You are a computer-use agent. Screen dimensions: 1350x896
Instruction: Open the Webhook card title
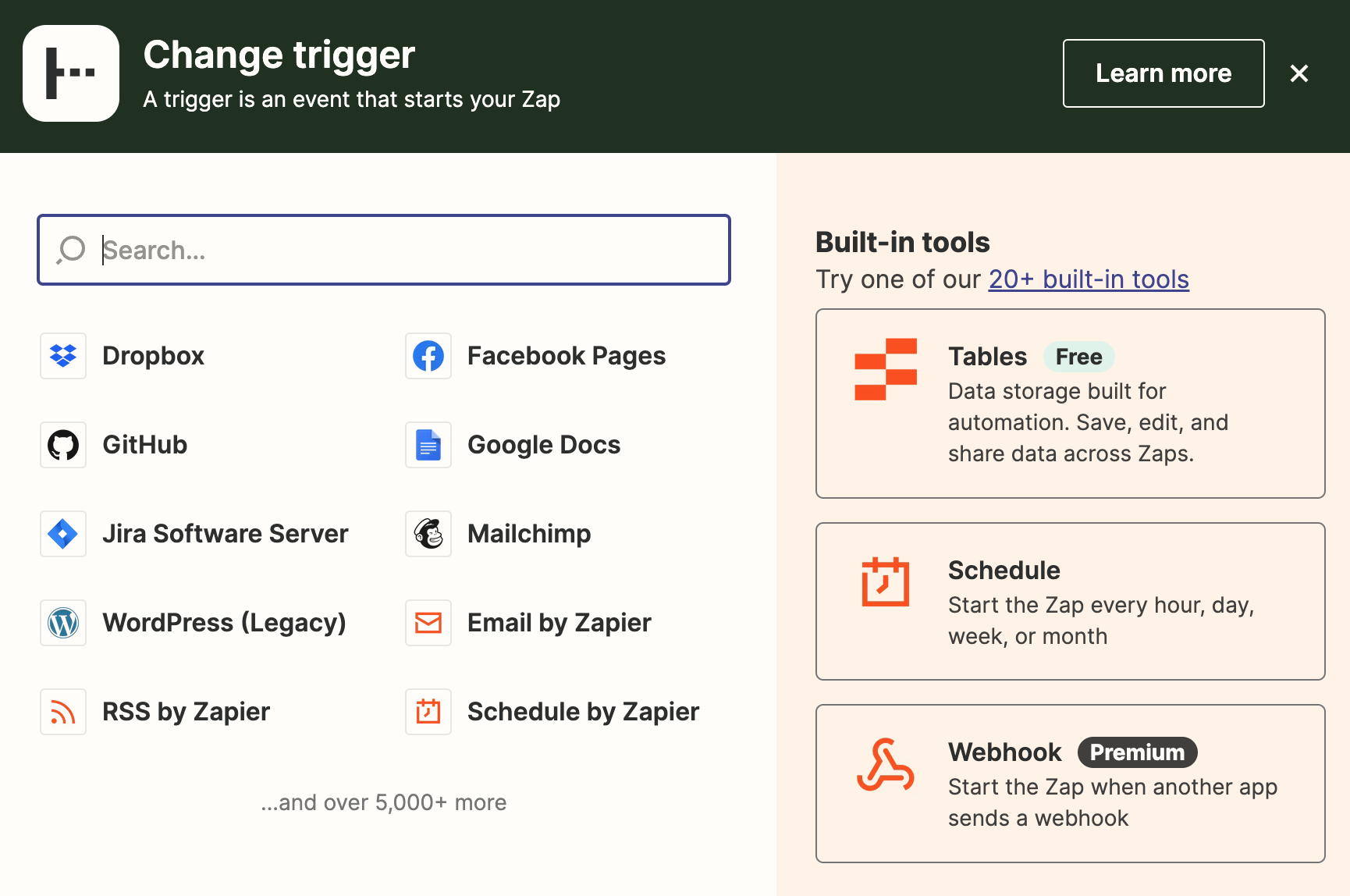[1005, 752]
